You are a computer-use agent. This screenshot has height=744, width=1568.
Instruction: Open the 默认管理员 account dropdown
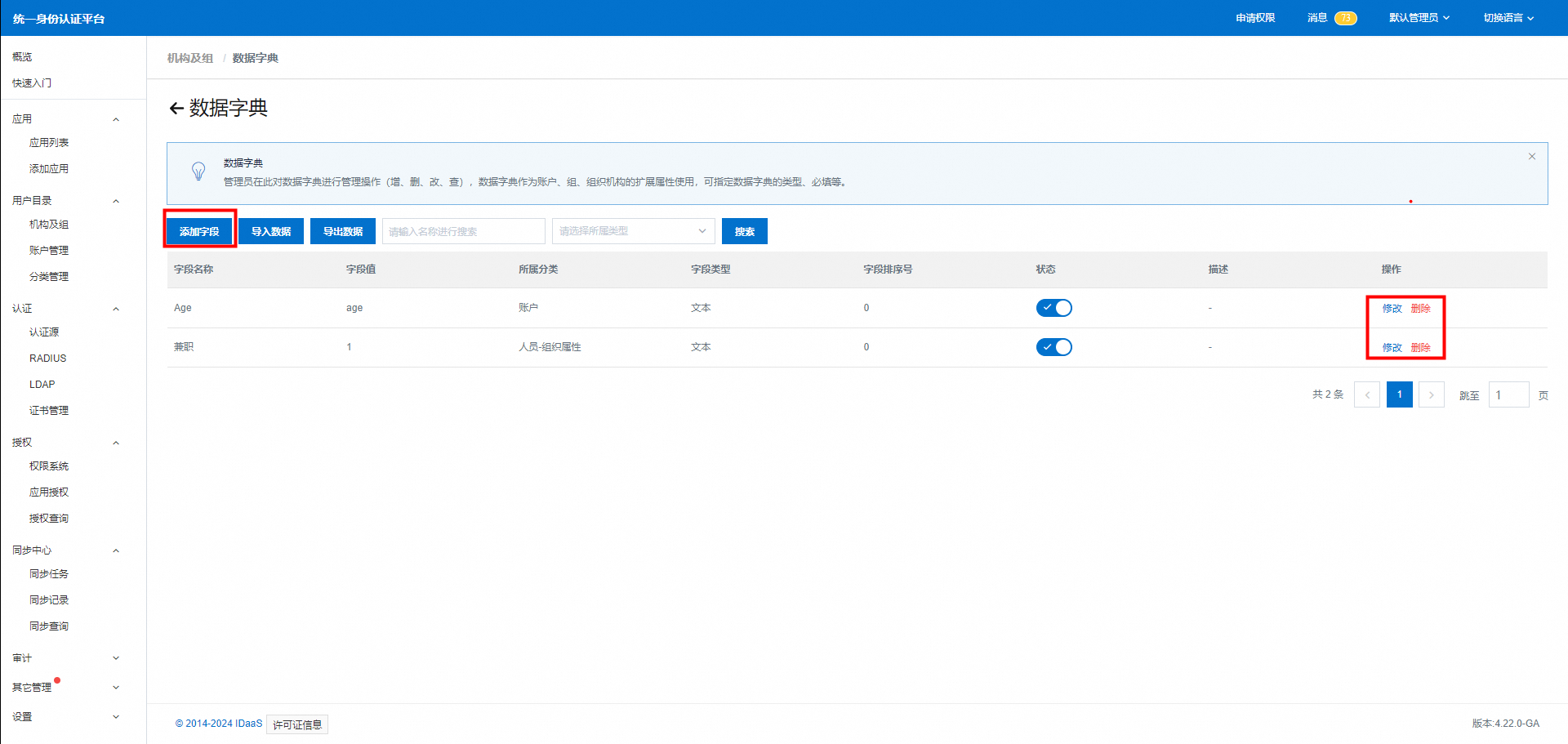[x=1419, y=18]
